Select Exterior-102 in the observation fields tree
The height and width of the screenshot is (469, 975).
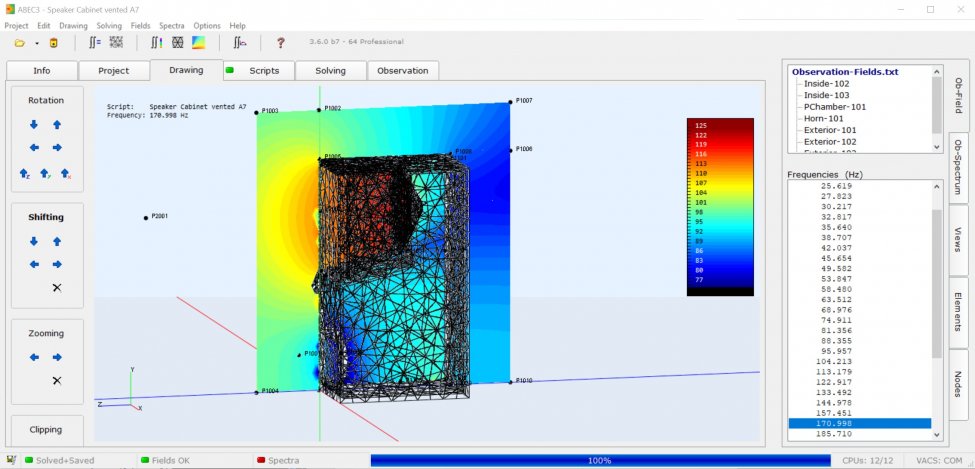[829, 142]
